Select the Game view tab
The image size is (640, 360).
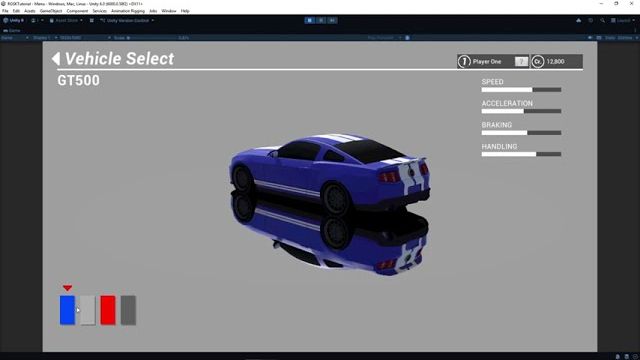click(12, 31)
